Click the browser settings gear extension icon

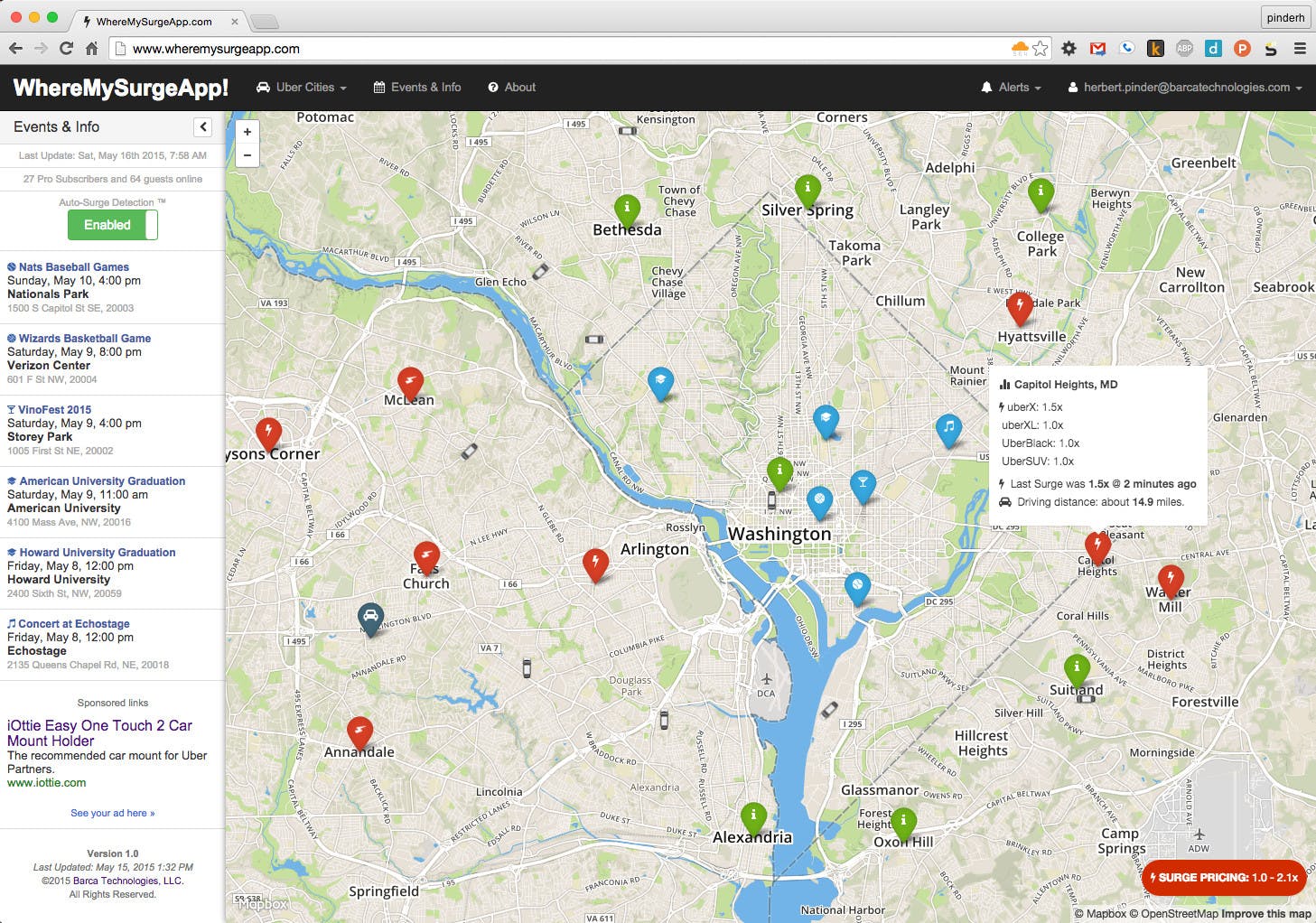[x=1069, y=49]
